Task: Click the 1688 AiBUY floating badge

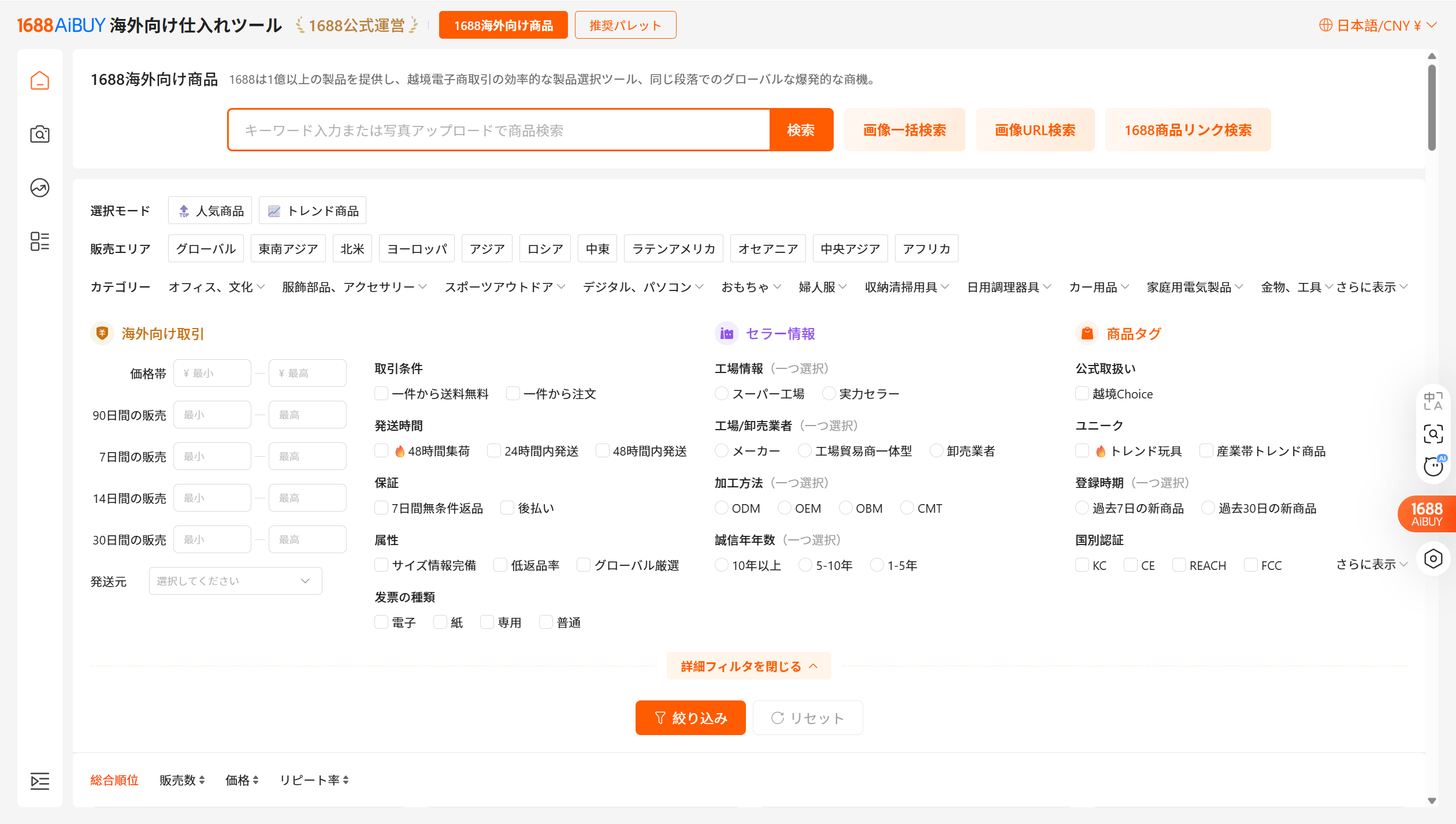Action: point(1426,513)
